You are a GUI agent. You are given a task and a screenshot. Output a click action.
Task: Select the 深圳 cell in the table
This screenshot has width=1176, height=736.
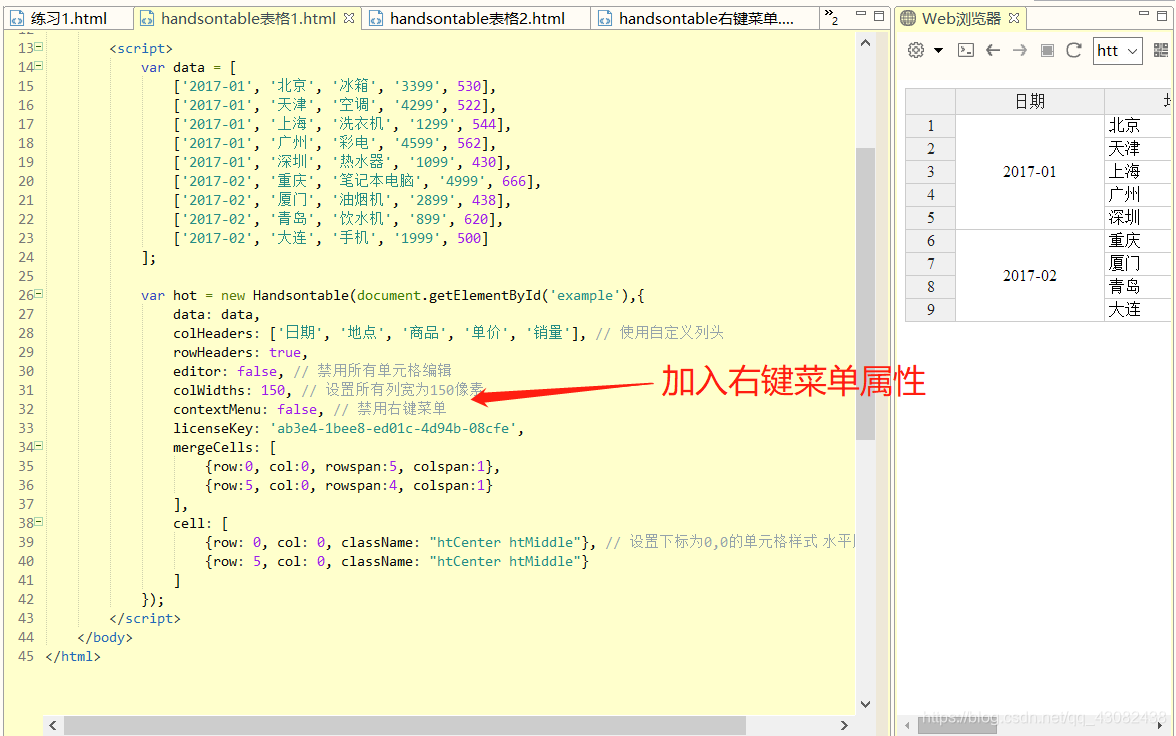pyautogui.click(x=1138, y=218)
